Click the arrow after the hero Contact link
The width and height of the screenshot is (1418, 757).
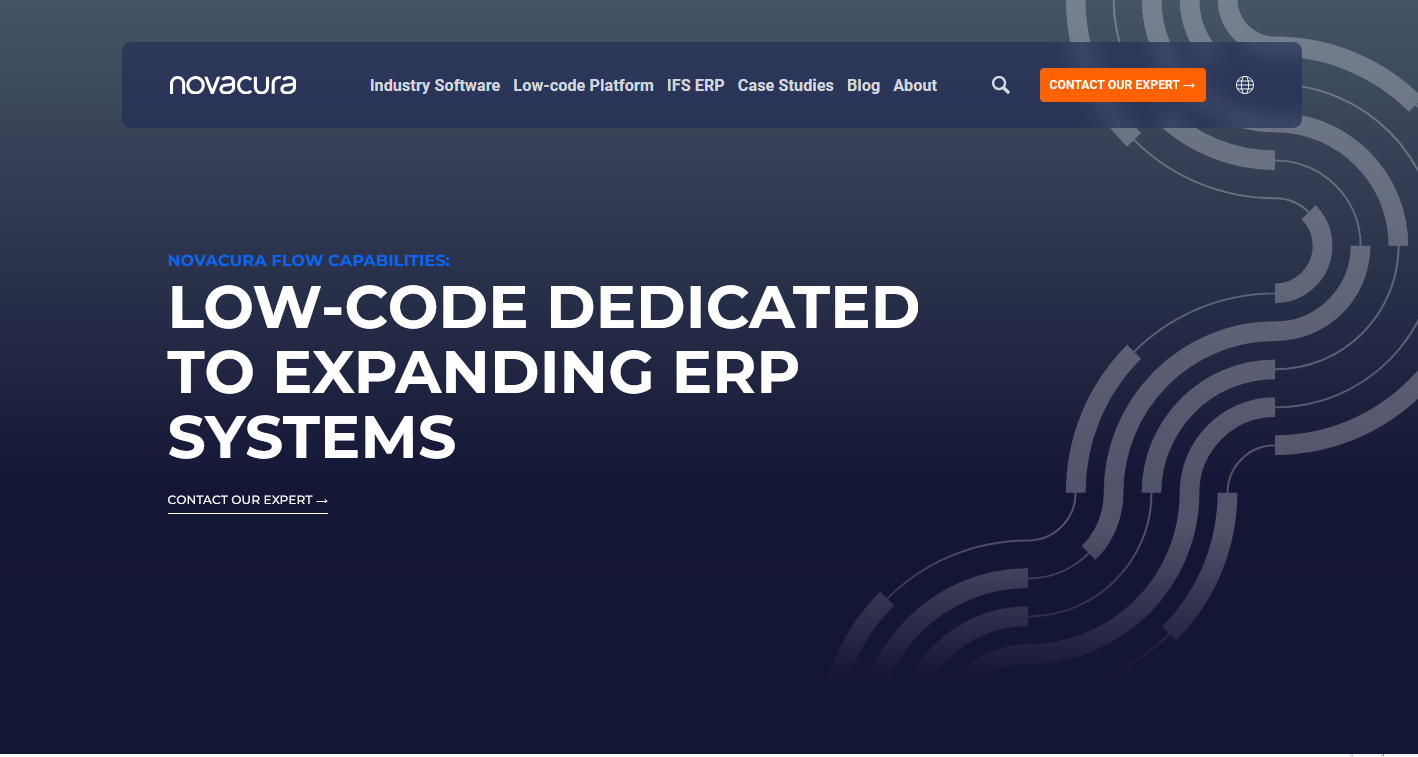pos(321,500)
